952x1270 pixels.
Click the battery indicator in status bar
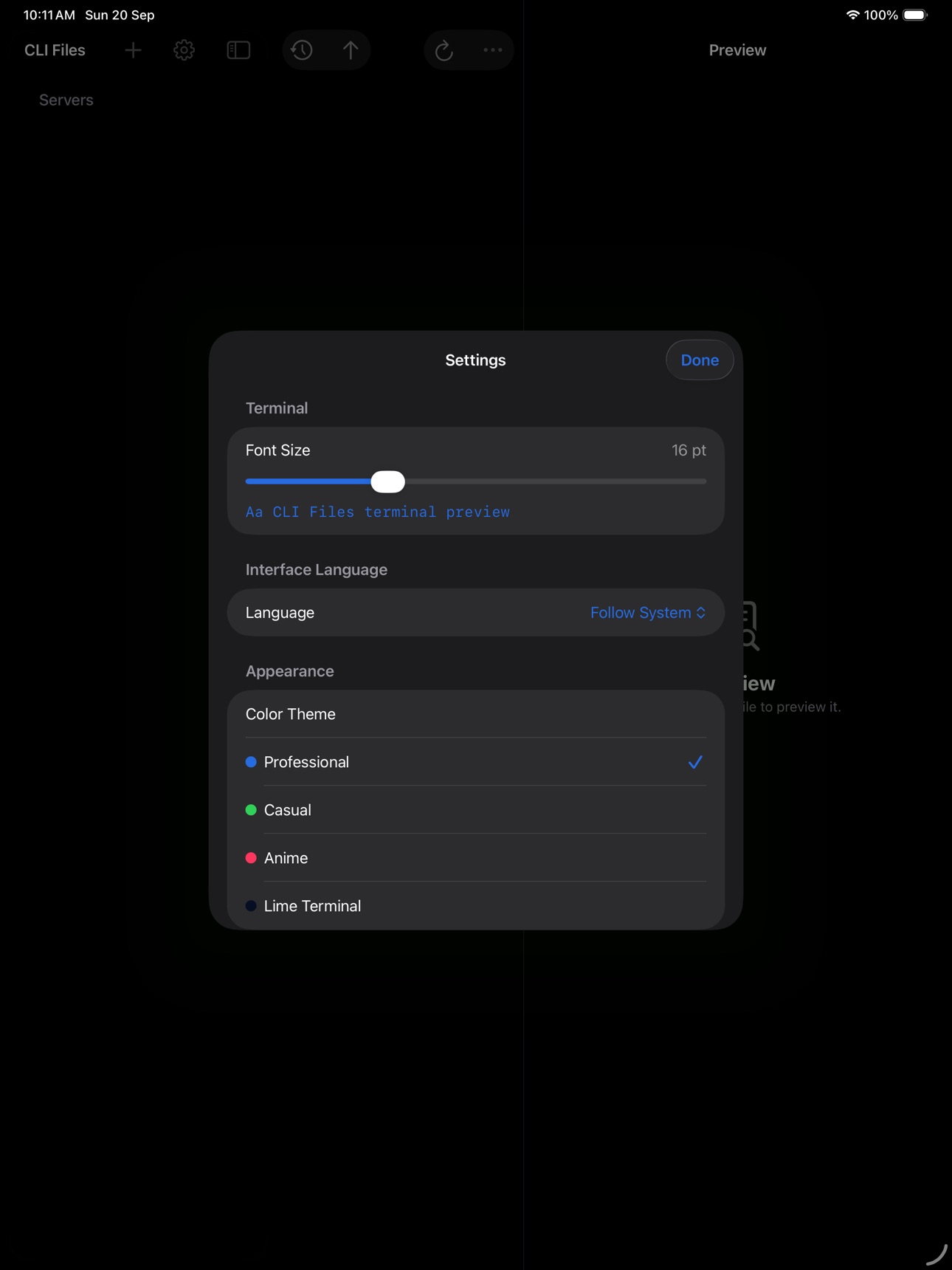(x=915, y=15)
